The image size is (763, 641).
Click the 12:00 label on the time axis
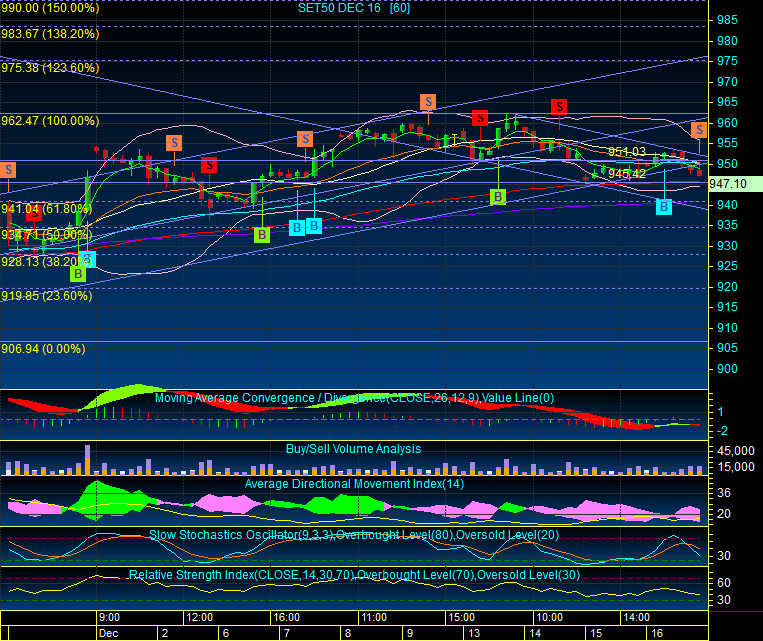200,617
